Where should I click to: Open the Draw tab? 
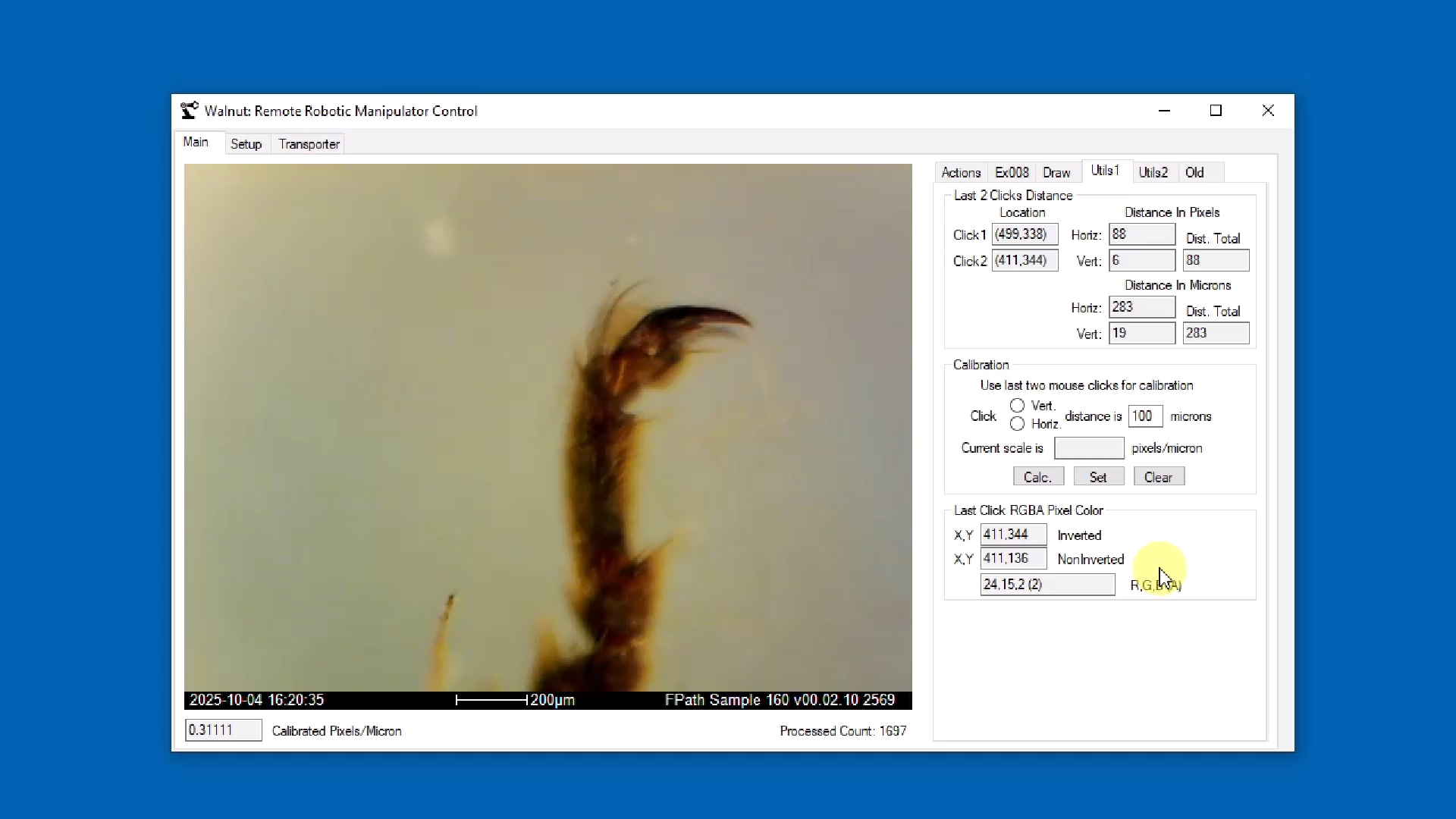click(1056, 173)
